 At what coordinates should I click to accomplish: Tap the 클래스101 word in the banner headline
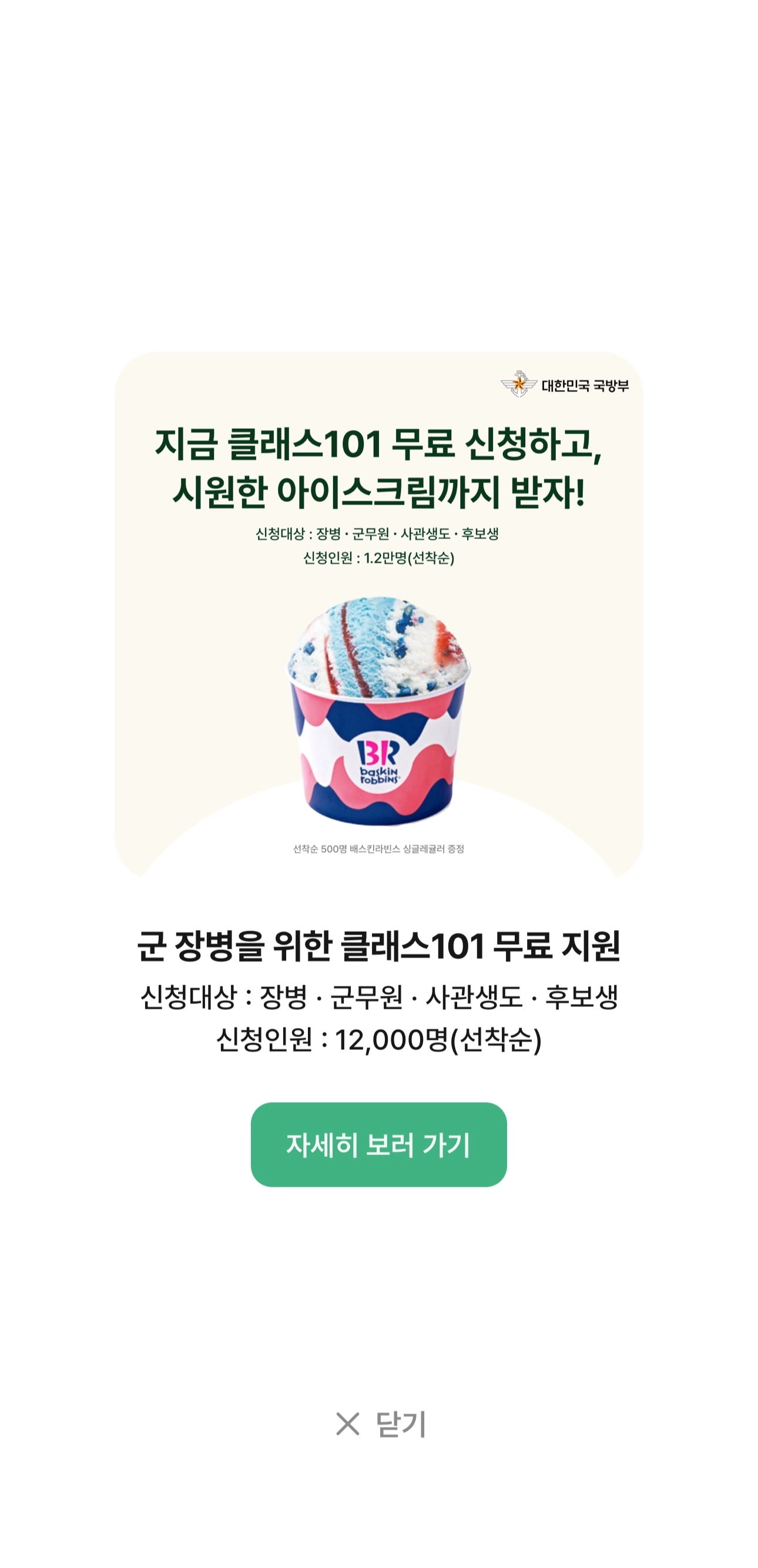(x=304, y=443)
